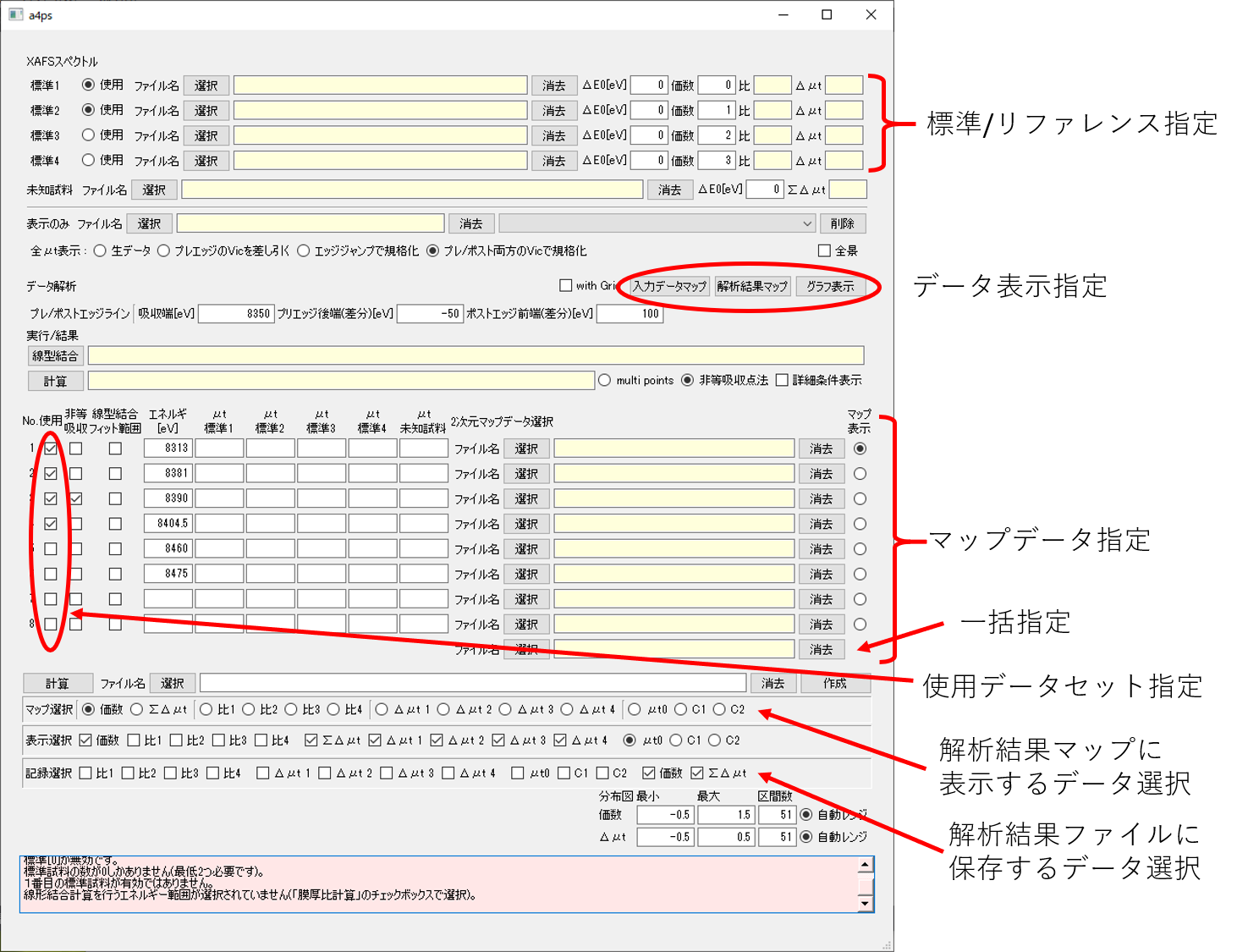Click the 解析結果マップ button
Viewport: 1237px width, 952px height.
click(752, 286)
